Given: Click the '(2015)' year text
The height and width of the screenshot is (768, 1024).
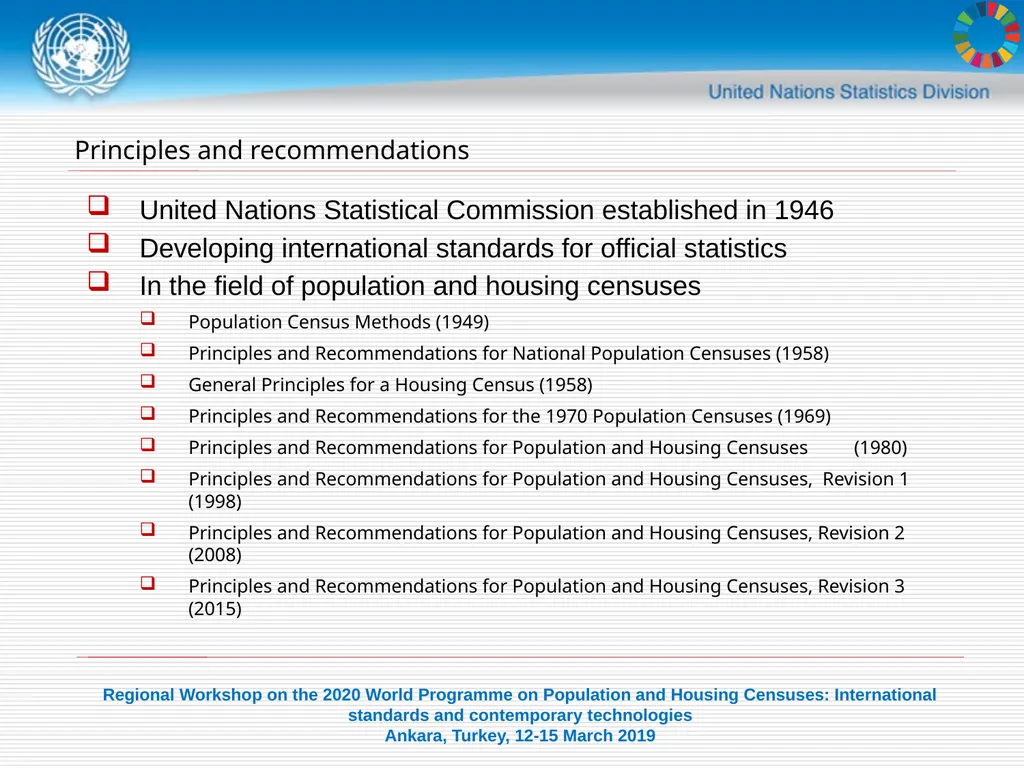Looking at the screenshot, I should click(215, 609).
